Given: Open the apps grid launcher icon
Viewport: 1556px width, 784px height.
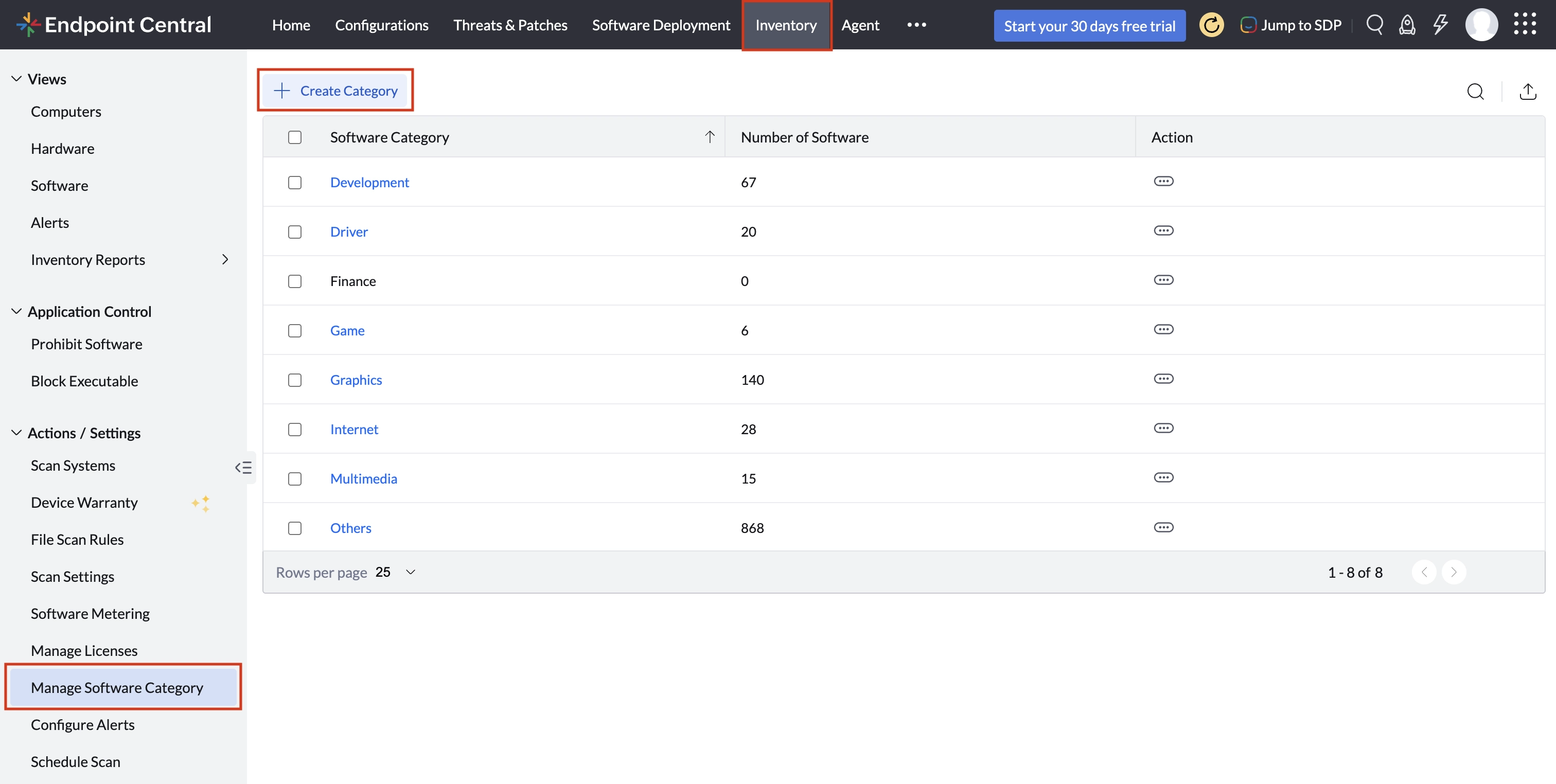Looking at the screenshot, I should [1525, 25].
